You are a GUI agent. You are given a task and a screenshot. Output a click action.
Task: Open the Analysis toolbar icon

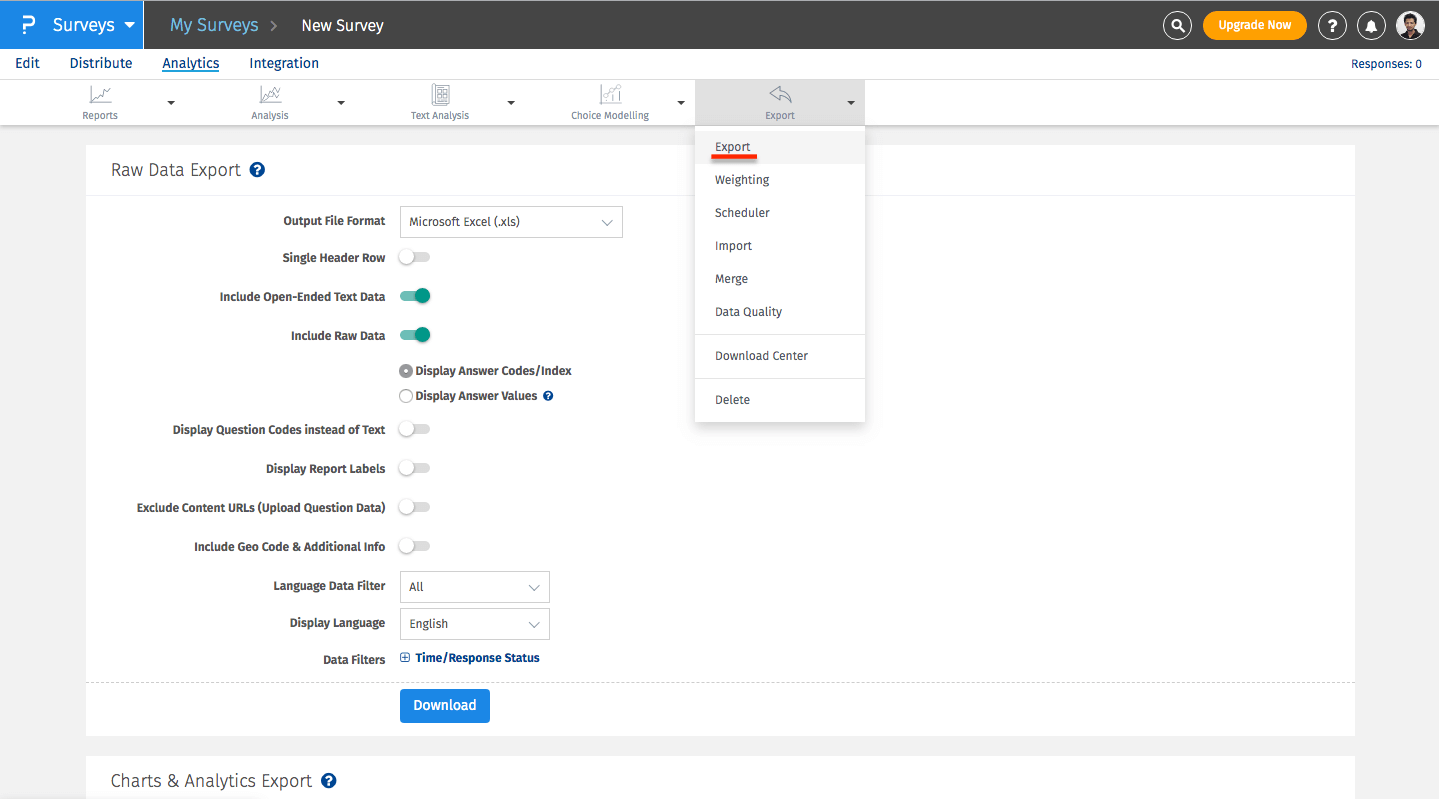pos(270,95)
